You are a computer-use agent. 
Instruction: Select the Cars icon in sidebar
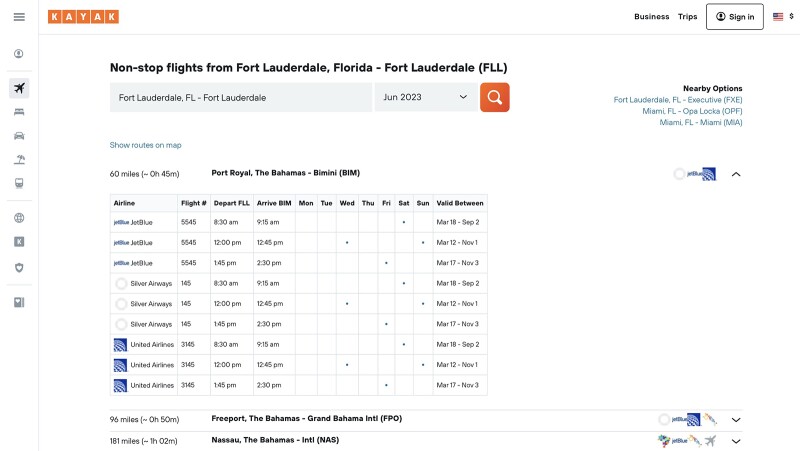(x=19, y=136)
